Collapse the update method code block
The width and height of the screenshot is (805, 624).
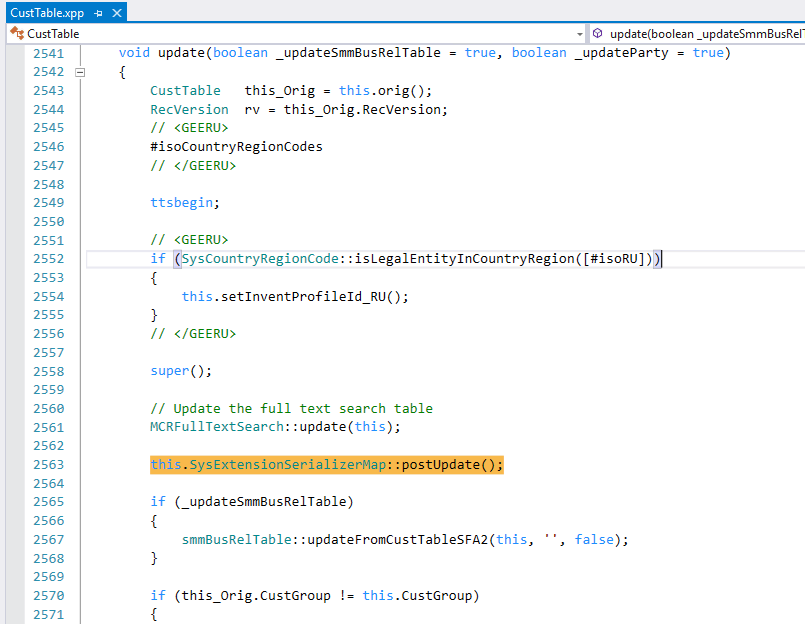[x=80, y=72]
